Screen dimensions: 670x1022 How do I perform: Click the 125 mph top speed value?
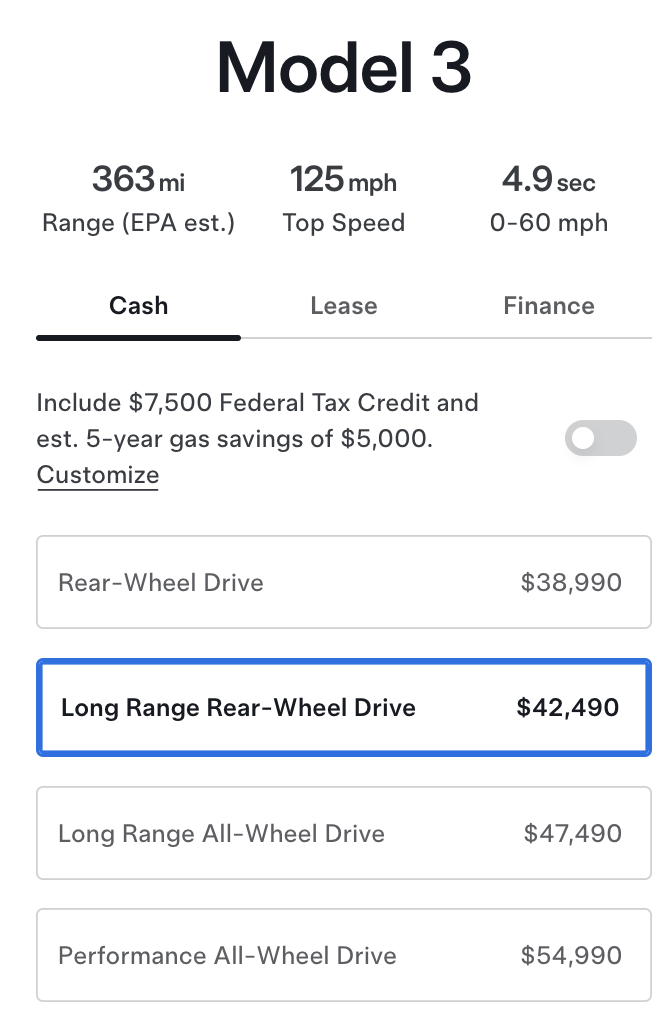pos(343,181)
